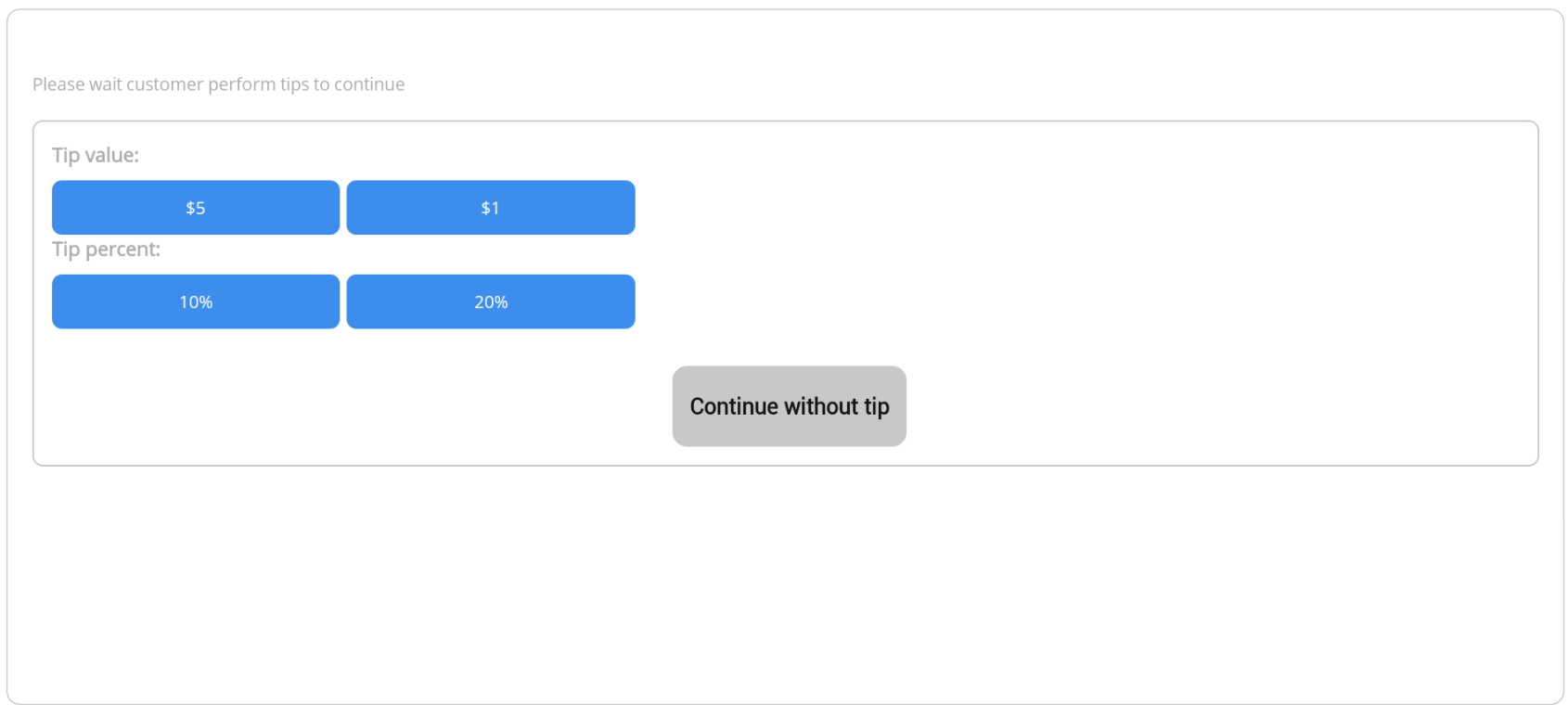Screen dimensions: 1568x705
Task: Skip tipping with the gray button
Action: (x=790, y=406)
